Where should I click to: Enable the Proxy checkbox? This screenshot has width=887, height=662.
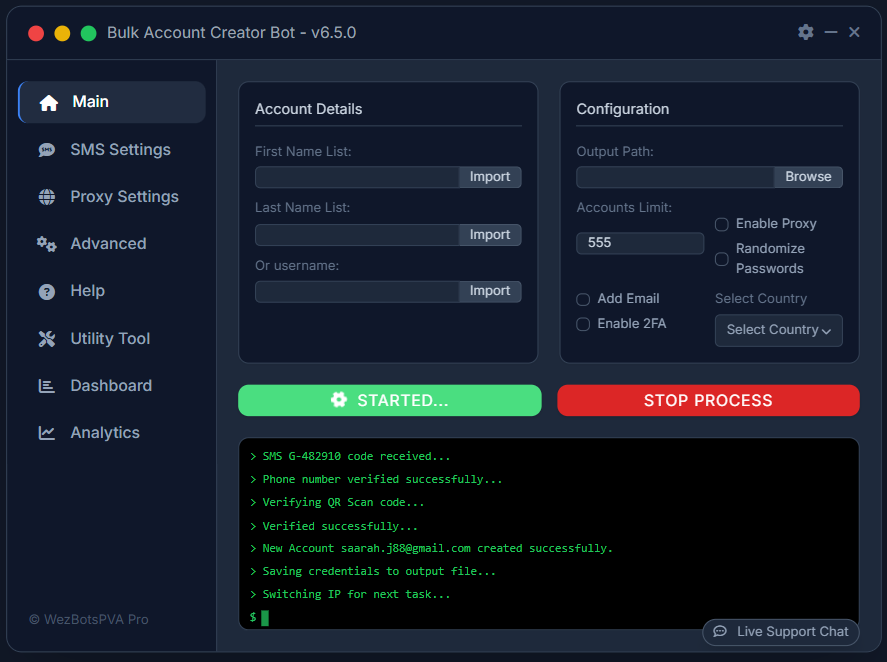pos(721,224)
